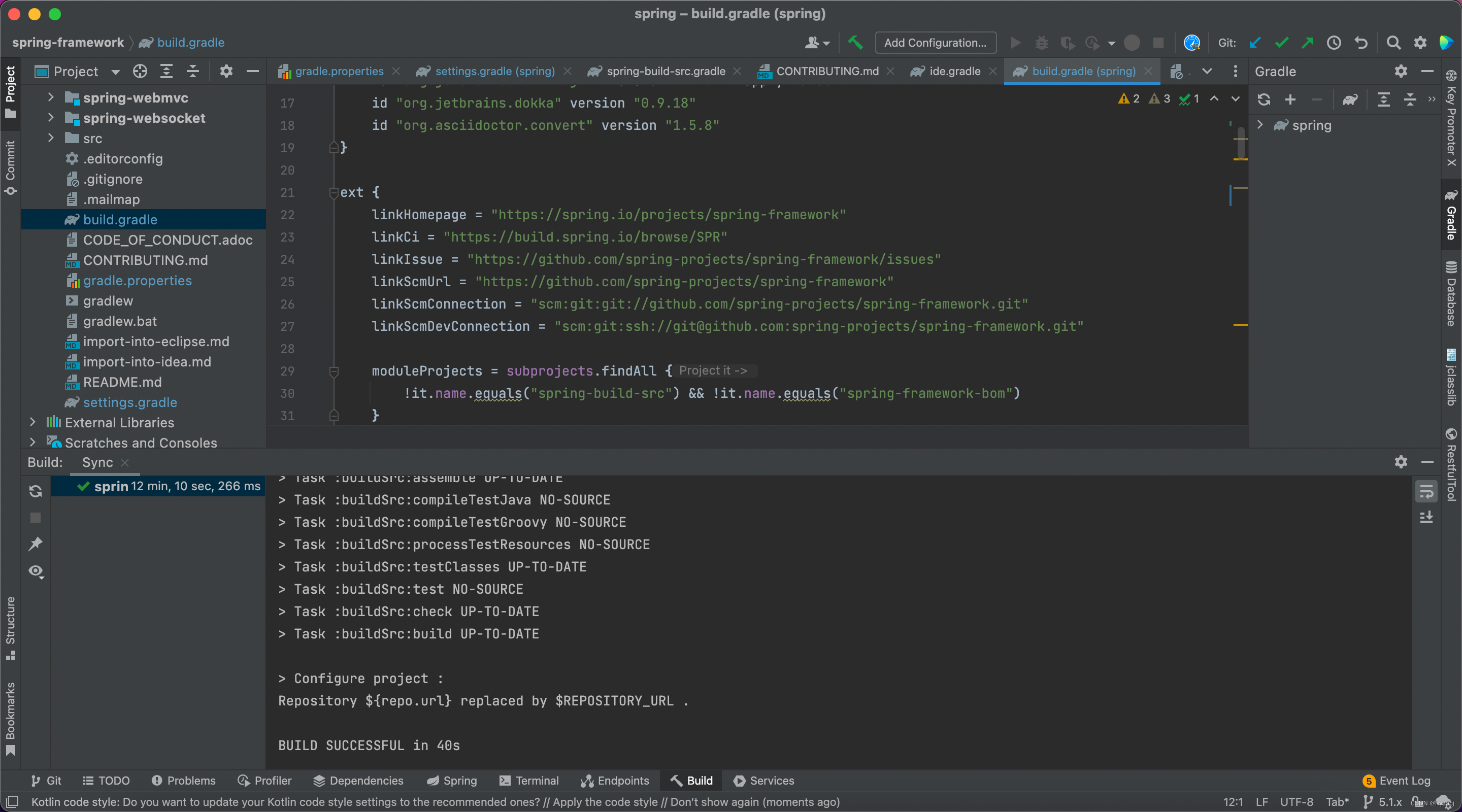Open the hidden editor tabs dropdown
The height and width of the screenshot is (812, 1462).
tap(1207, 71)
